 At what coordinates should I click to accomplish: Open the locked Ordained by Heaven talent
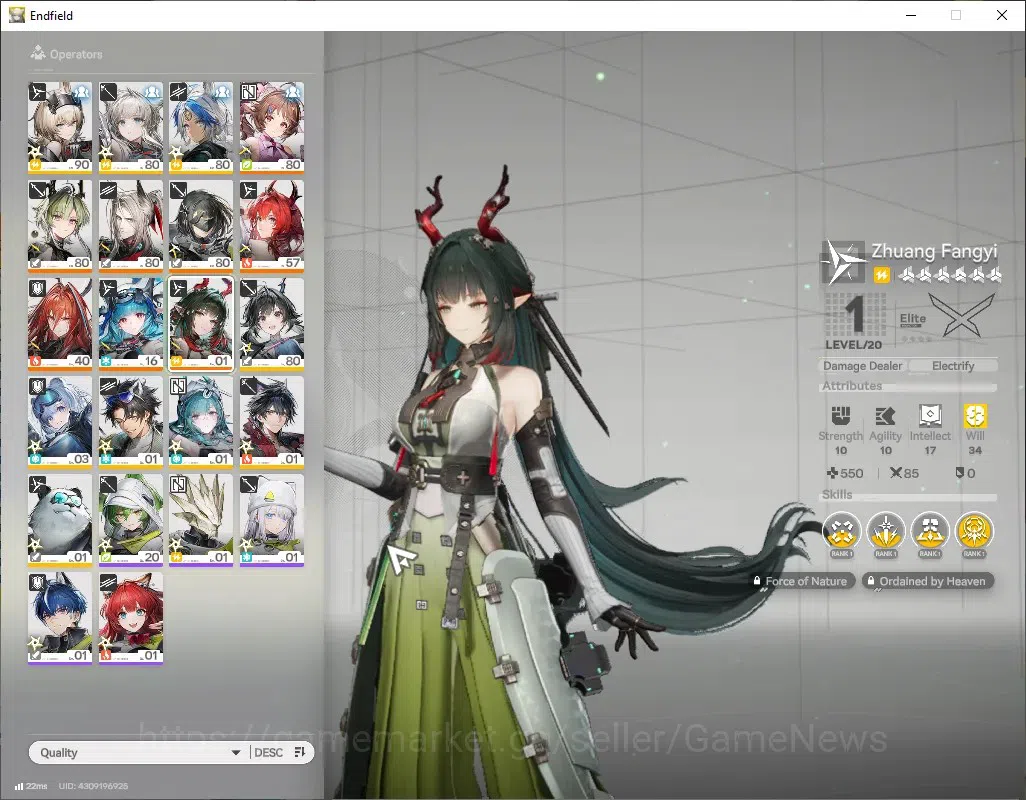(x=927, y=581)
